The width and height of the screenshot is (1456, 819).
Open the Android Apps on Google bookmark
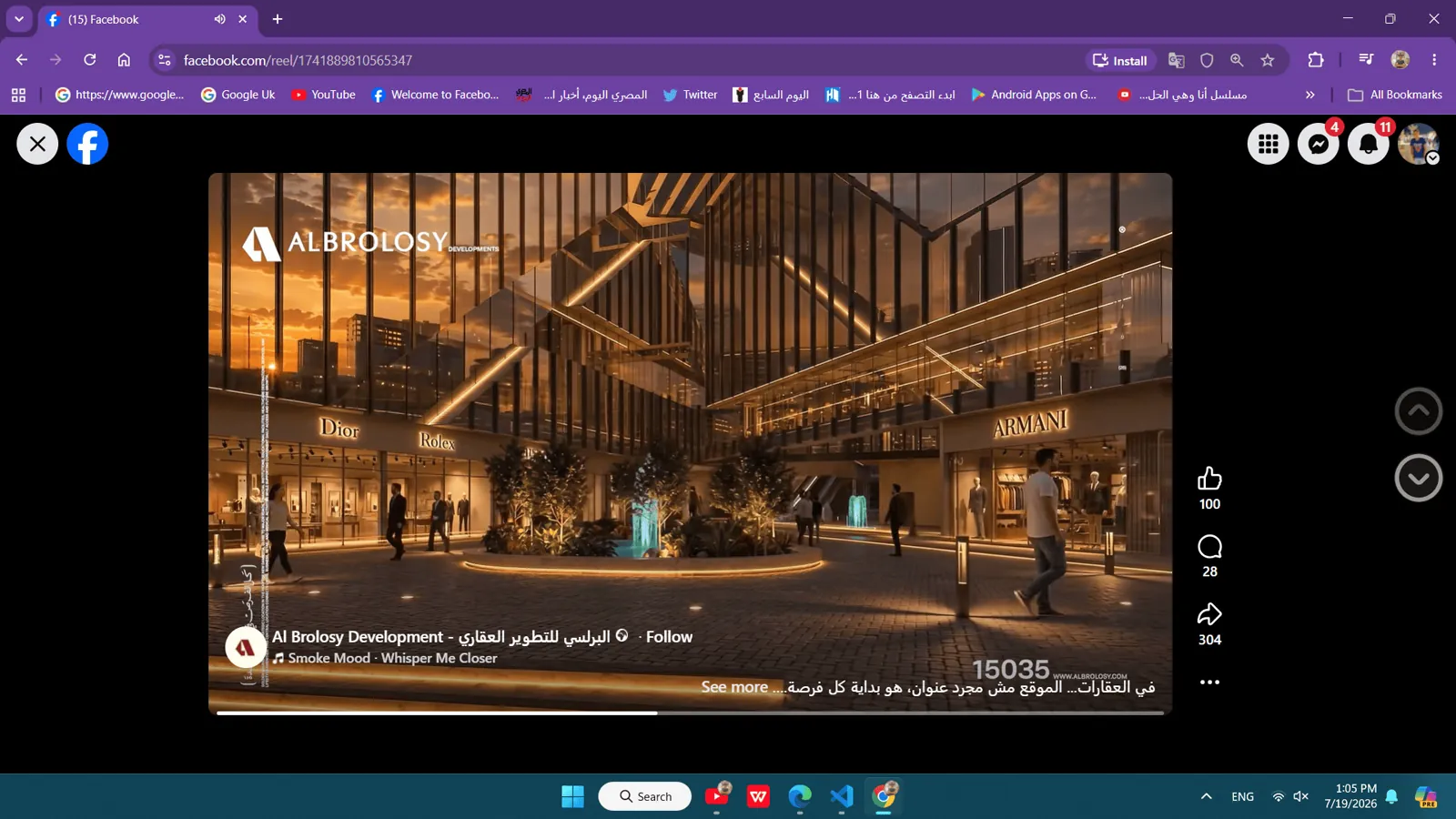1034,95
